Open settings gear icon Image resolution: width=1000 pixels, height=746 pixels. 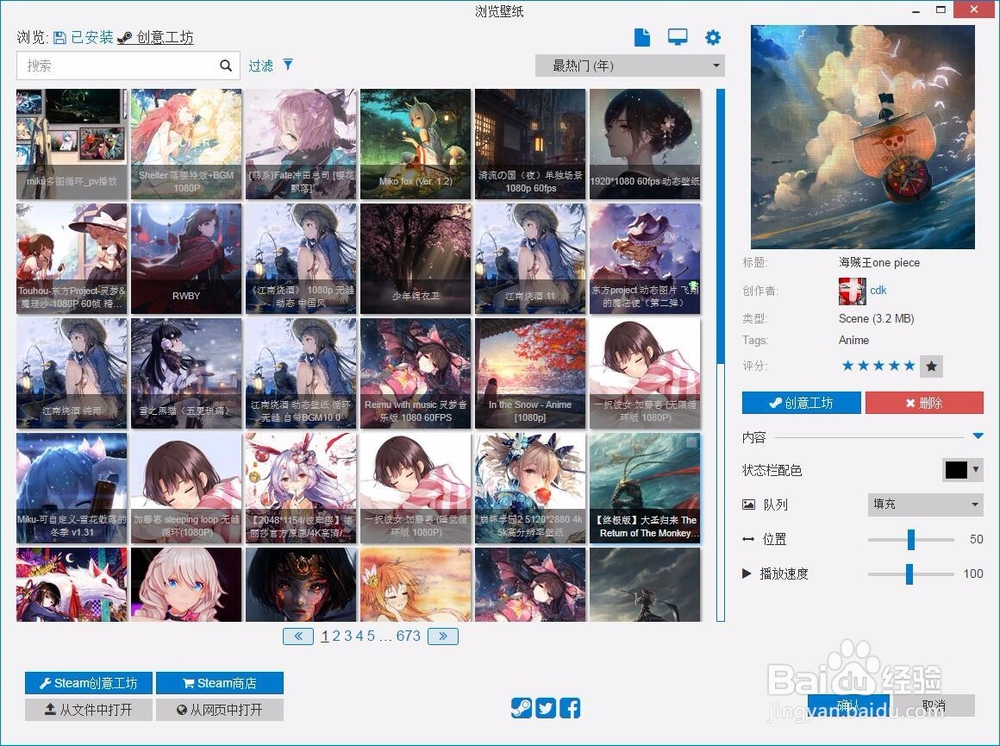click(x=712, y=38)
